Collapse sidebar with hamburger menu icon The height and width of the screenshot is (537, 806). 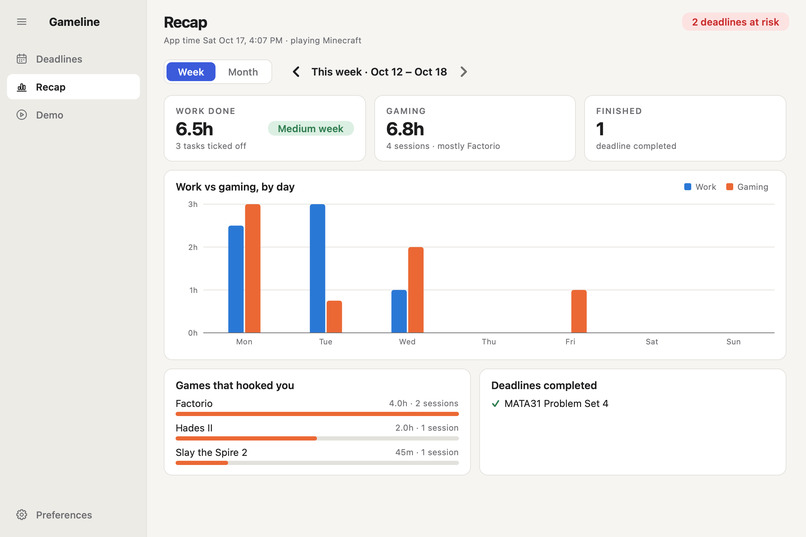[x=22, y=22]
